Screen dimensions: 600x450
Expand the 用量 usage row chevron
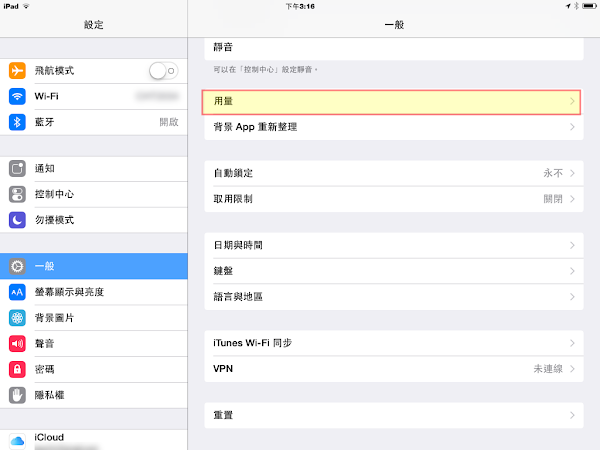(572, 101)
